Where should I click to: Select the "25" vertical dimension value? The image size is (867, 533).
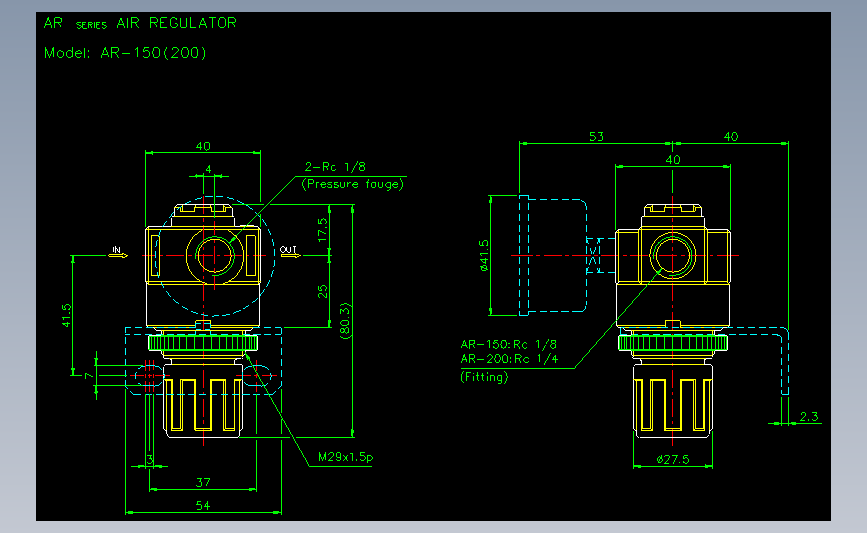323,291
